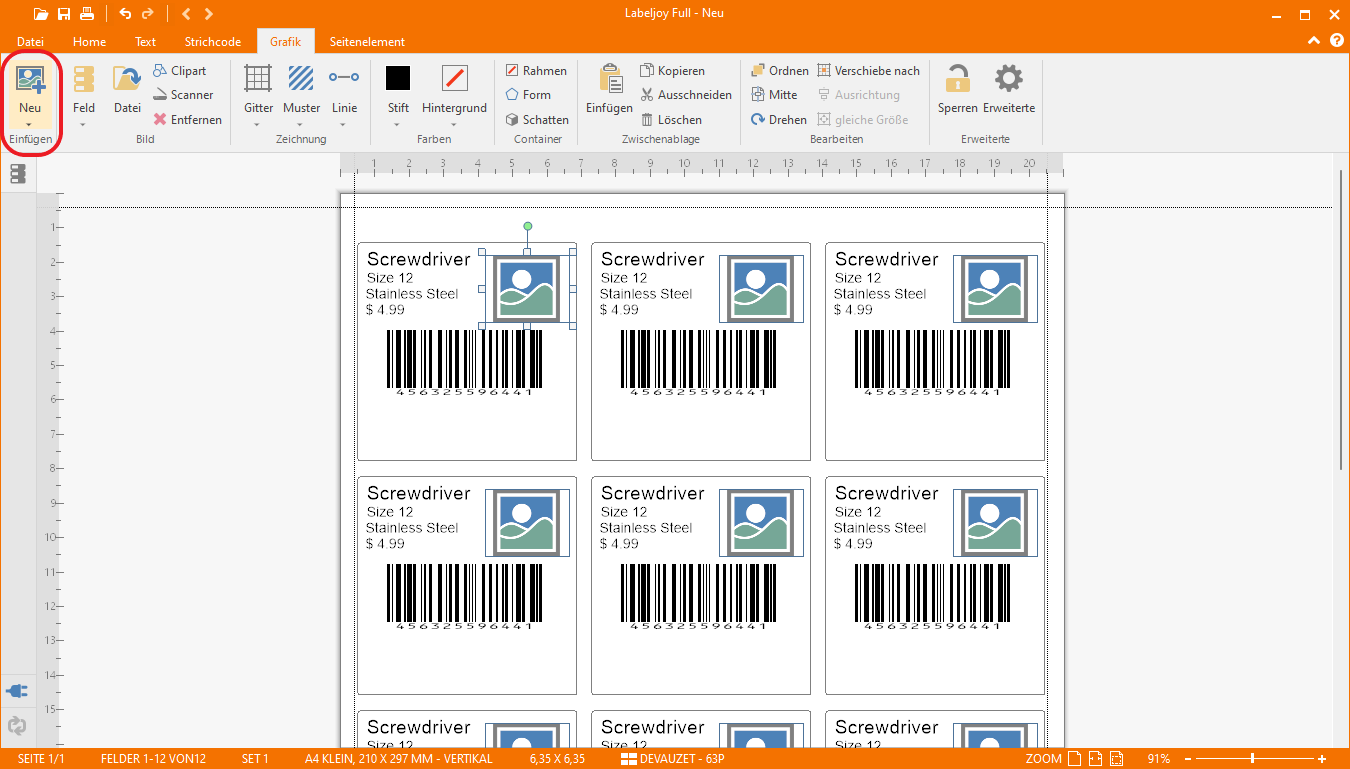The width and height of the screenshot is (1350, 769).
Task: Click Ausschneiden scissors icon
Action: click(648, 95)
